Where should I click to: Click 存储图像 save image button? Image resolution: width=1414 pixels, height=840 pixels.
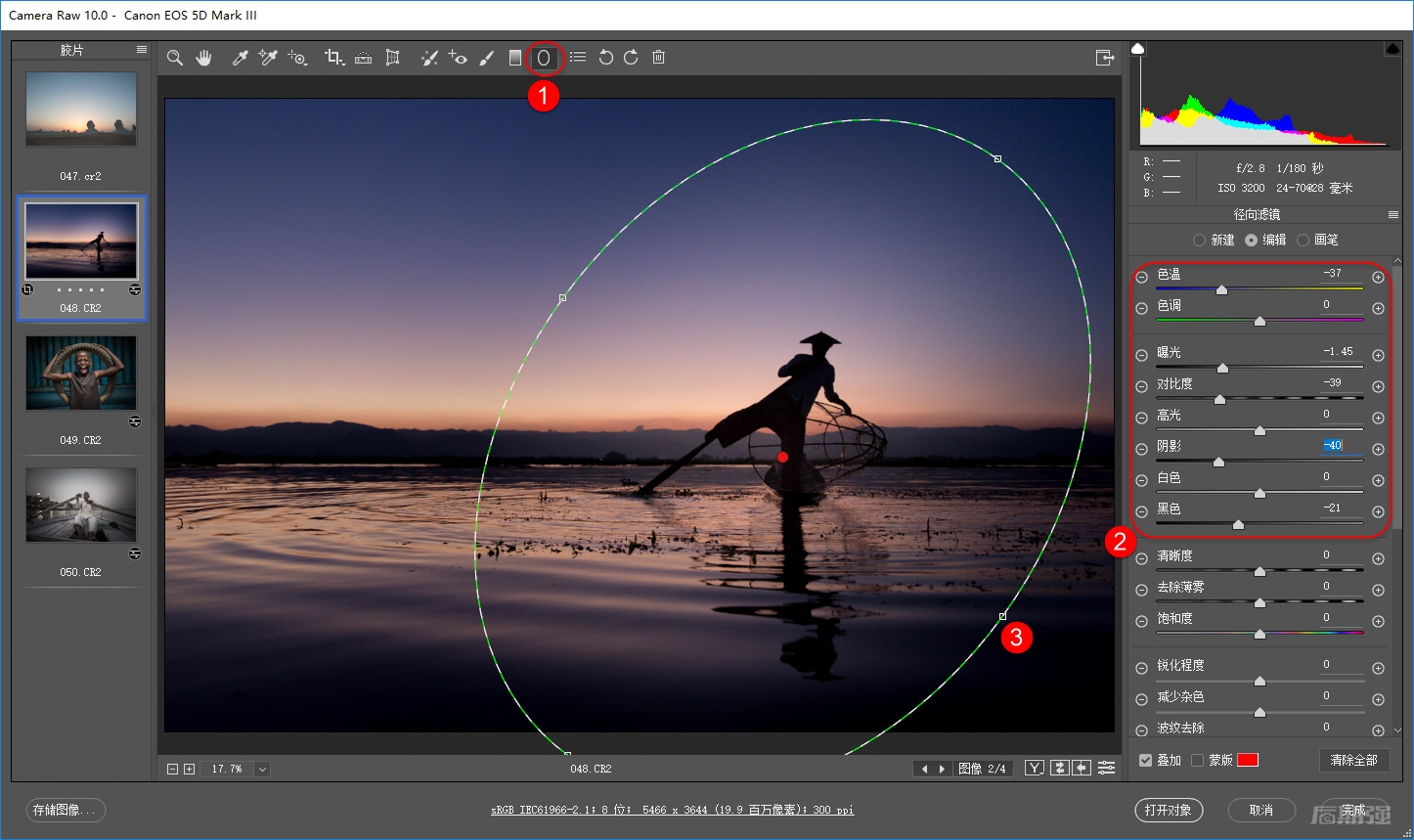66,811
